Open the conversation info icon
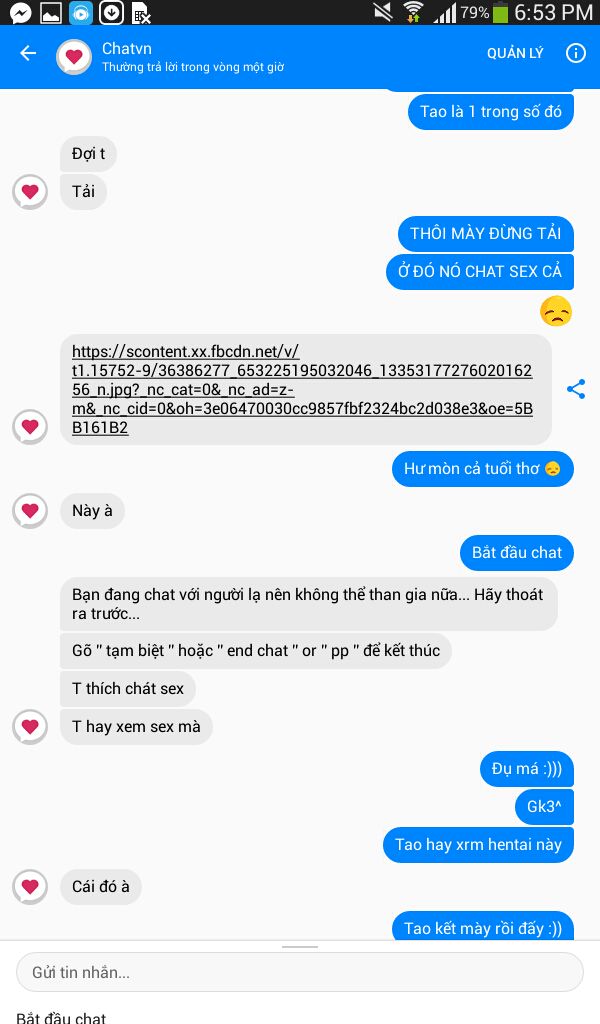This screenshot has height=1024, width=600. [x=575, y=54]
